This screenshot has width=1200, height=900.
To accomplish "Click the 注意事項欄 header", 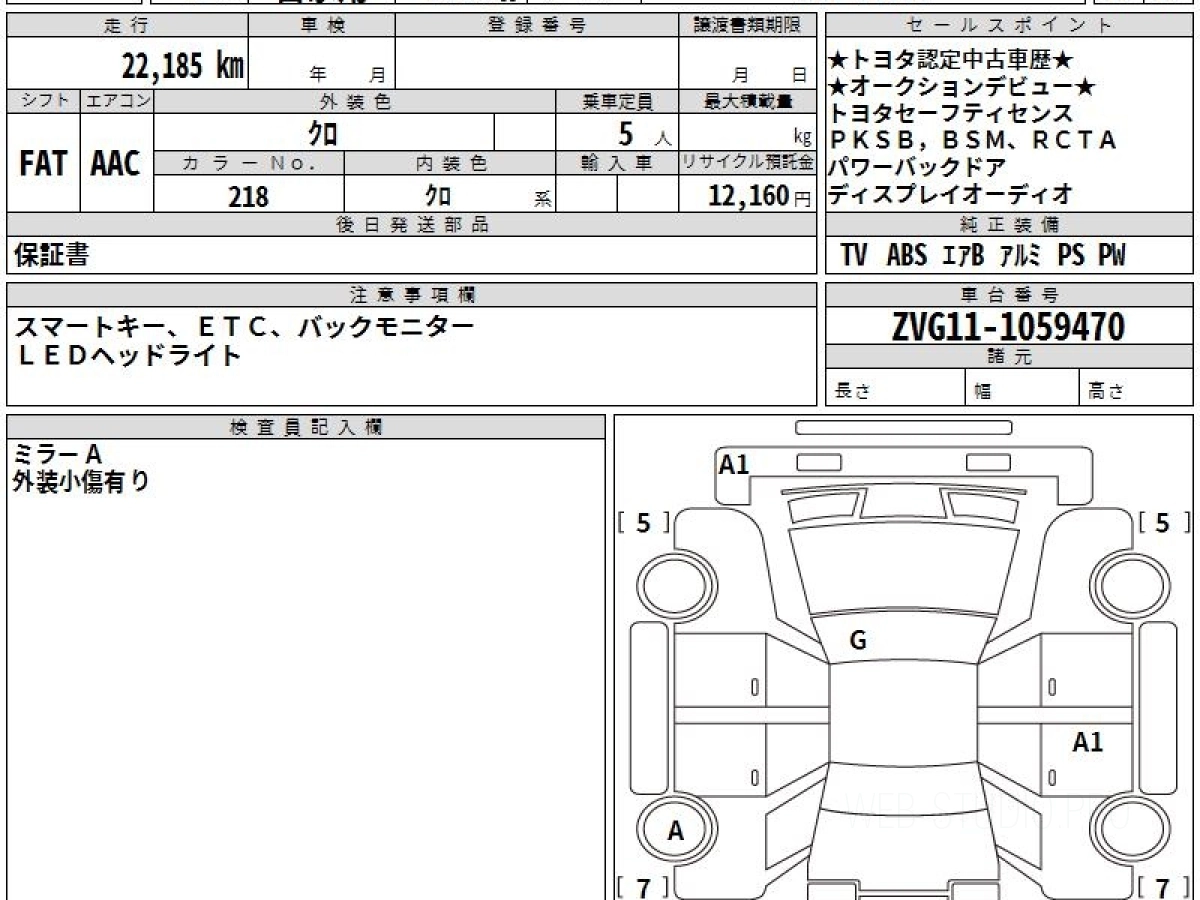I will click(412, 295).
